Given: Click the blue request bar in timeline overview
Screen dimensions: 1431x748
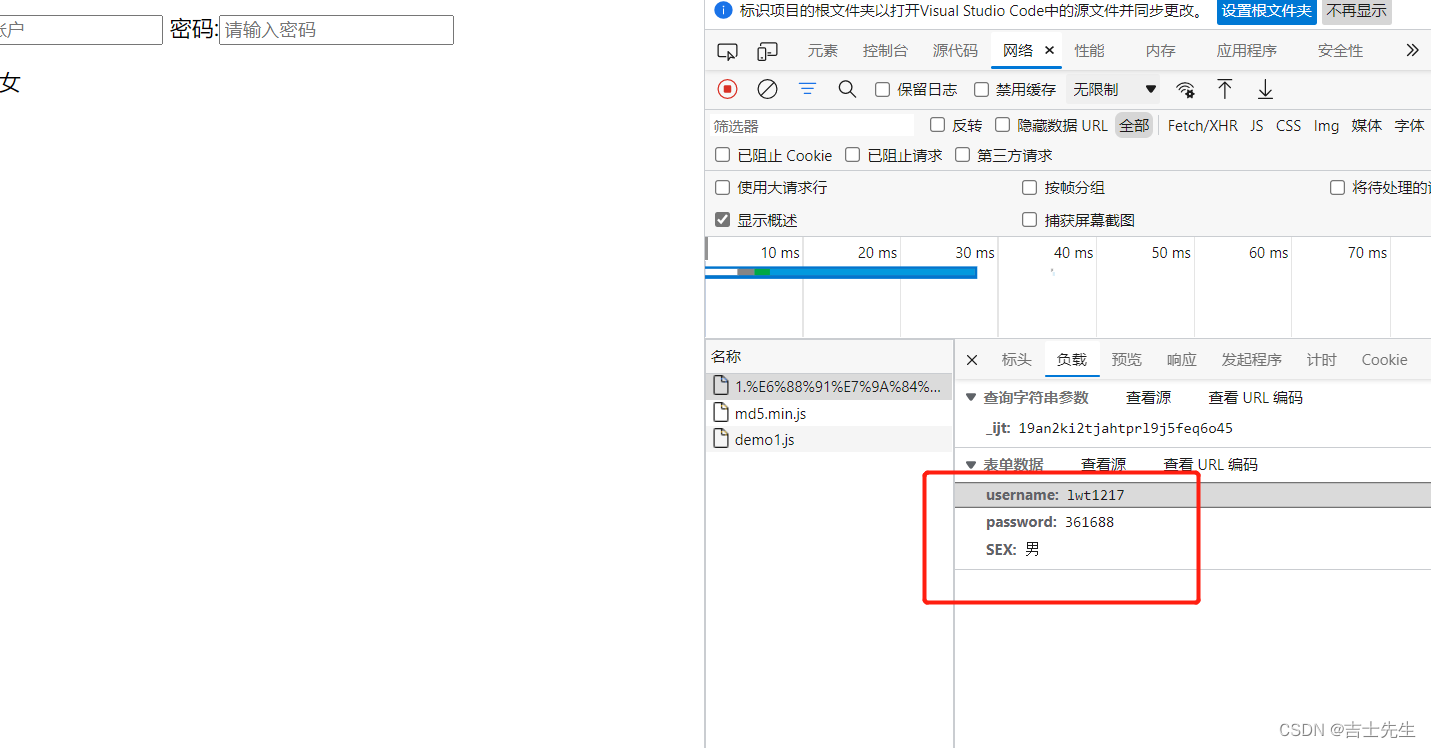Looking at the screenshot, I should [840, 272].
